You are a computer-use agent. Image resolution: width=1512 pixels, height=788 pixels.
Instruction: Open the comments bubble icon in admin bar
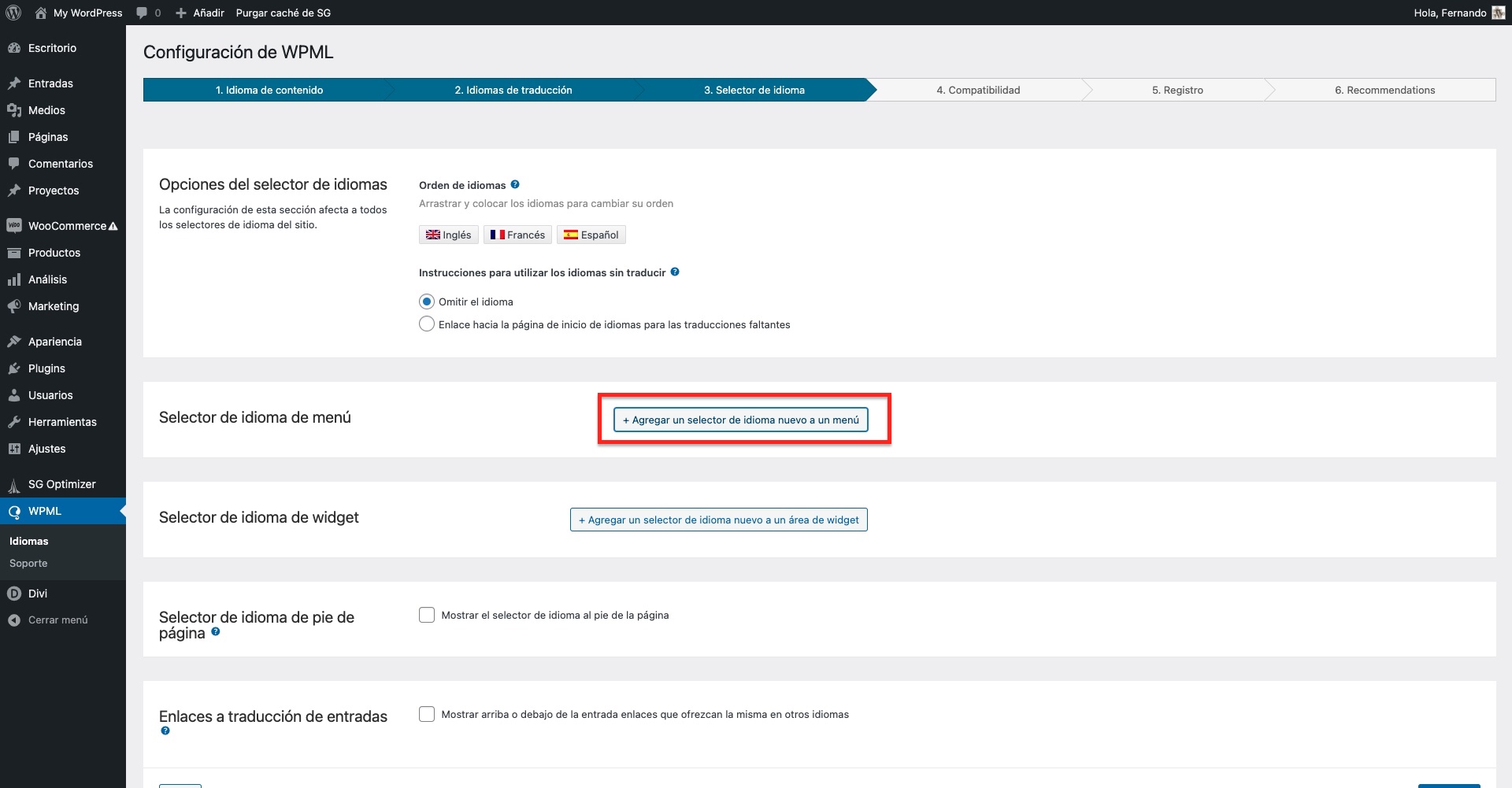pos(143,13)
